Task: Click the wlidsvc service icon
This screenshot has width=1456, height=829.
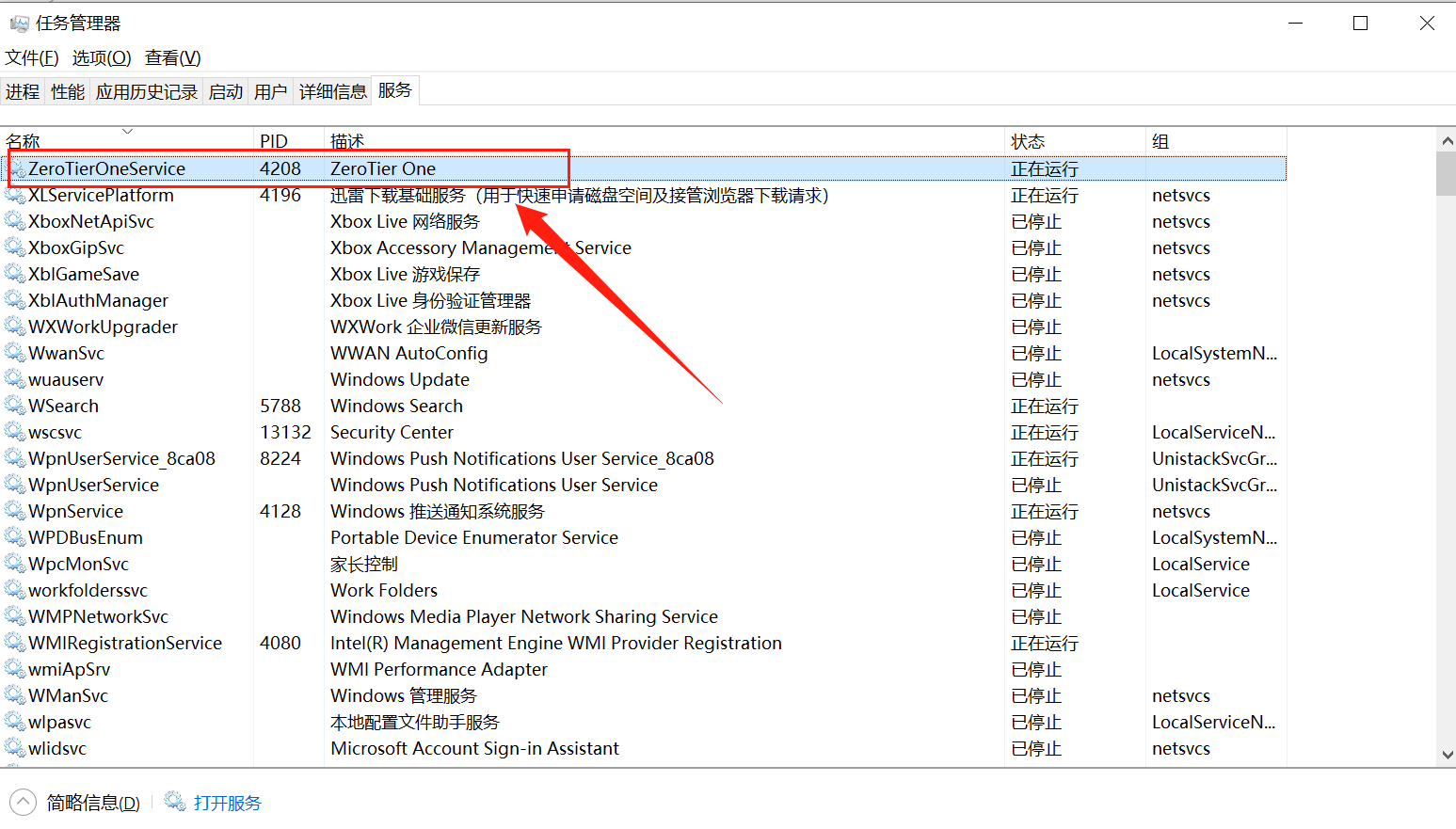Action: (x=15, y=748)
